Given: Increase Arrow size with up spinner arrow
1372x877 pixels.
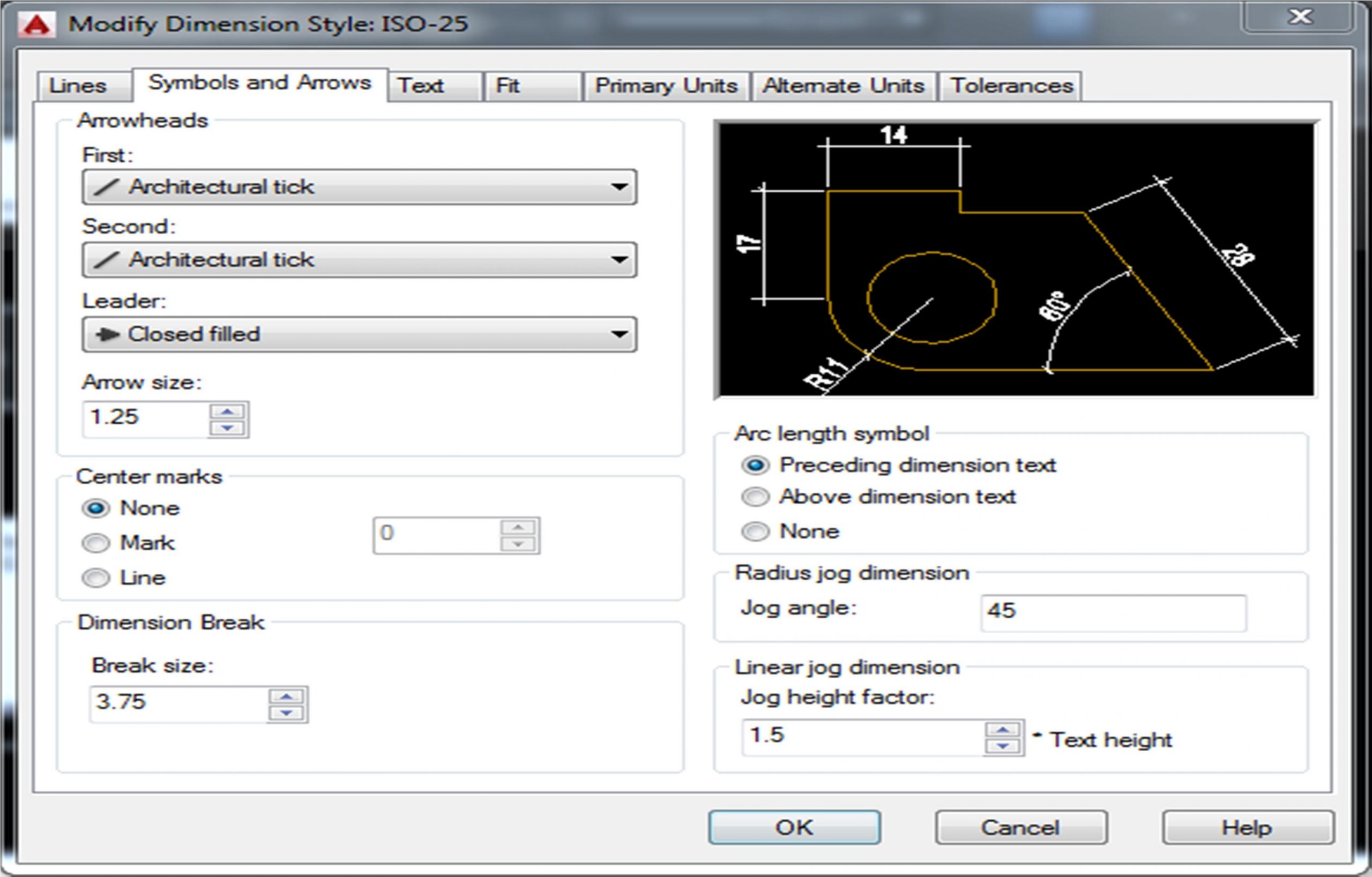Looking at the screenshot, I should (227, 411).
